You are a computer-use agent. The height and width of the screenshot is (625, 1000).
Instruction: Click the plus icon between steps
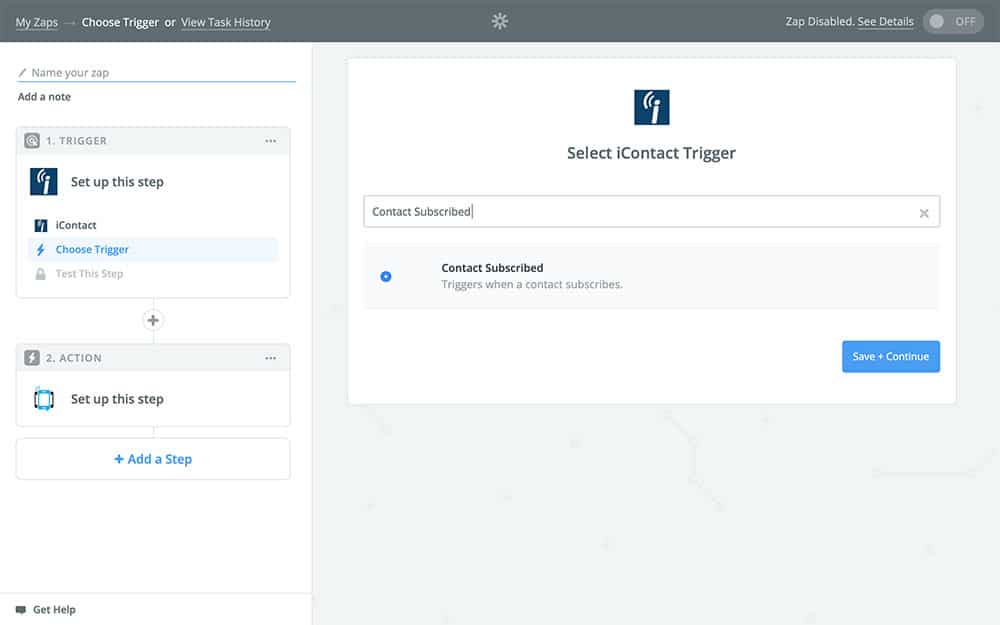(153, 321)
